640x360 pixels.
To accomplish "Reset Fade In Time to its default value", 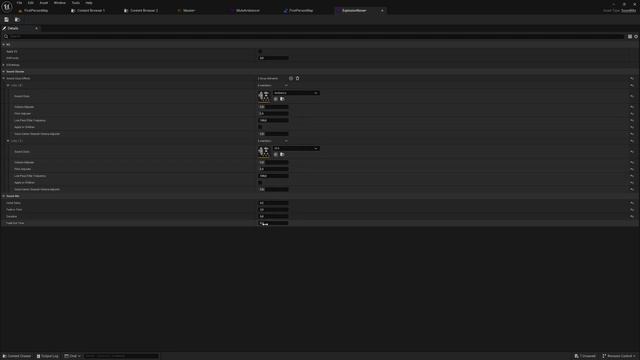I will (631, 210).
